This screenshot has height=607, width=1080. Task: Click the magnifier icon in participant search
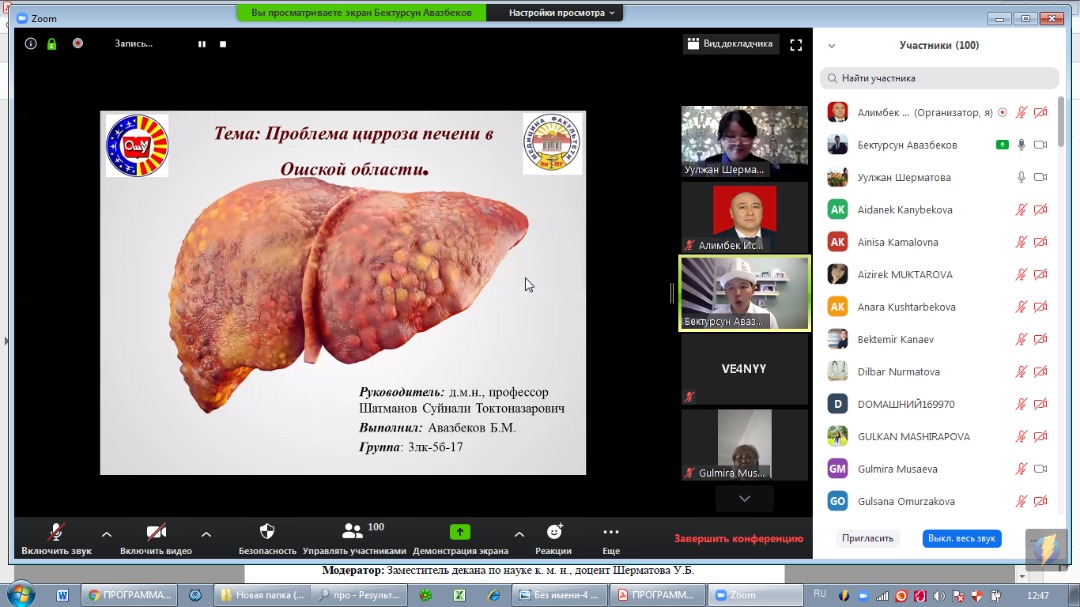pyautogui.click(x=832, y=79)
